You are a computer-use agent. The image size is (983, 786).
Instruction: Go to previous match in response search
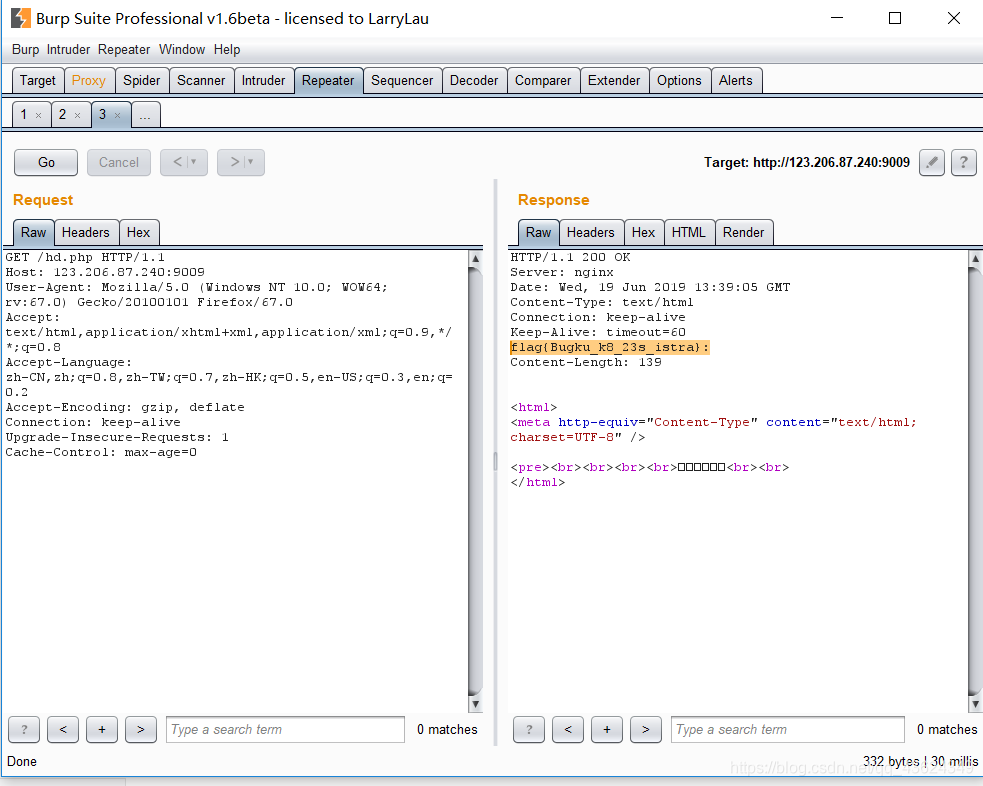click(x=568, y=730)
